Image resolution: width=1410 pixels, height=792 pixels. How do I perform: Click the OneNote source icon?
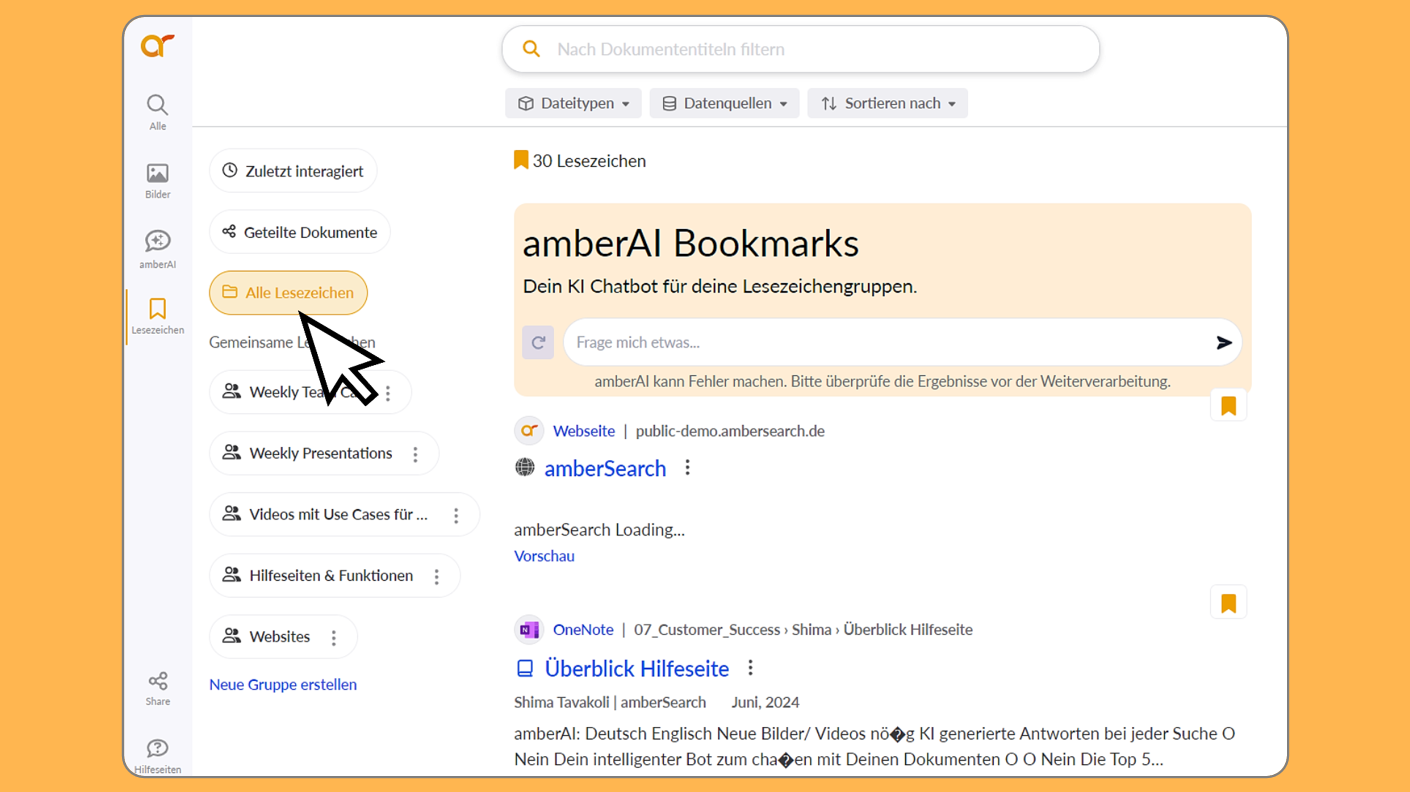click(529, 630)
